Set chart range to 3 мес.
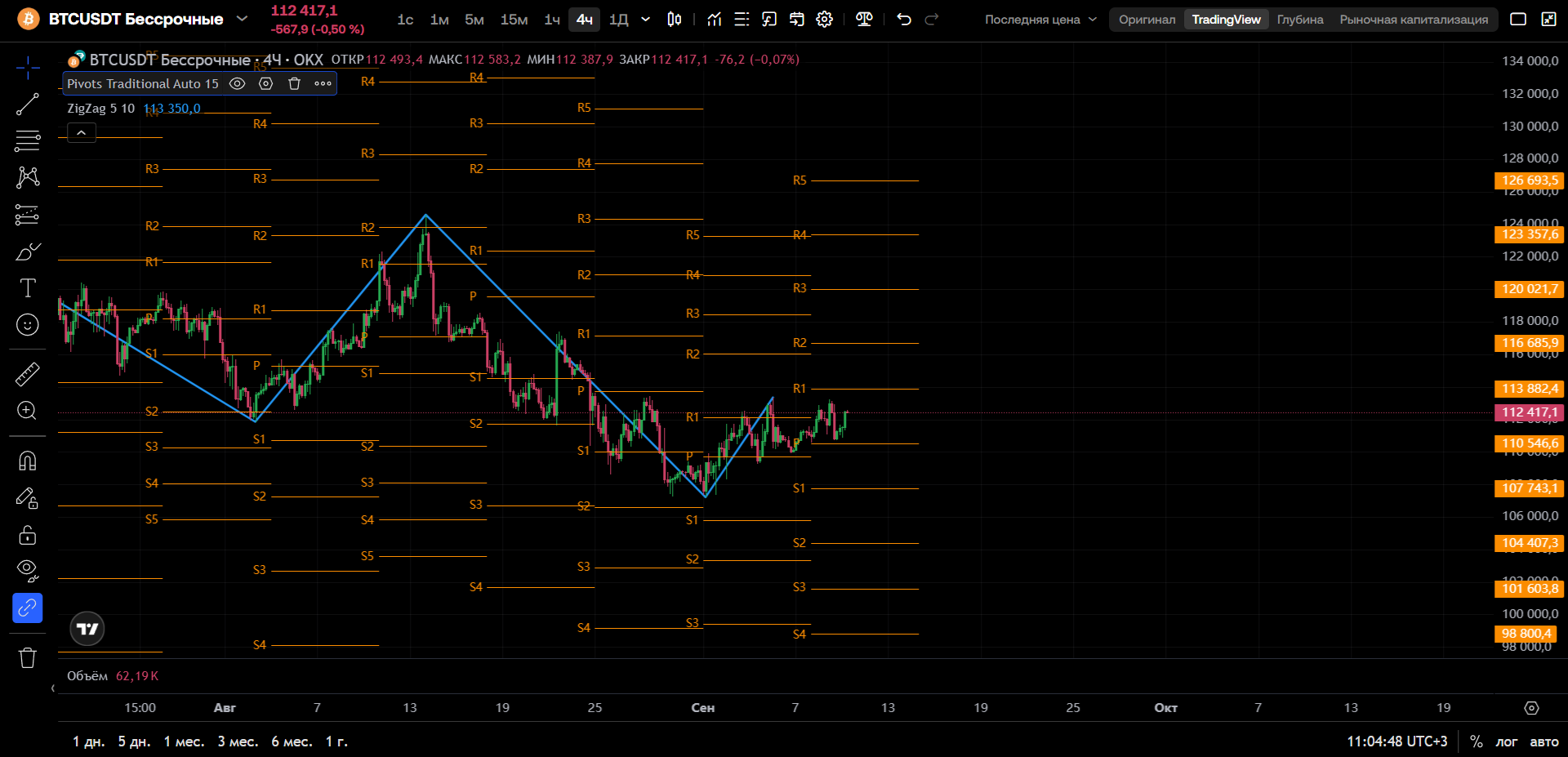The image size is (1568, 757). tap(238, 741)
